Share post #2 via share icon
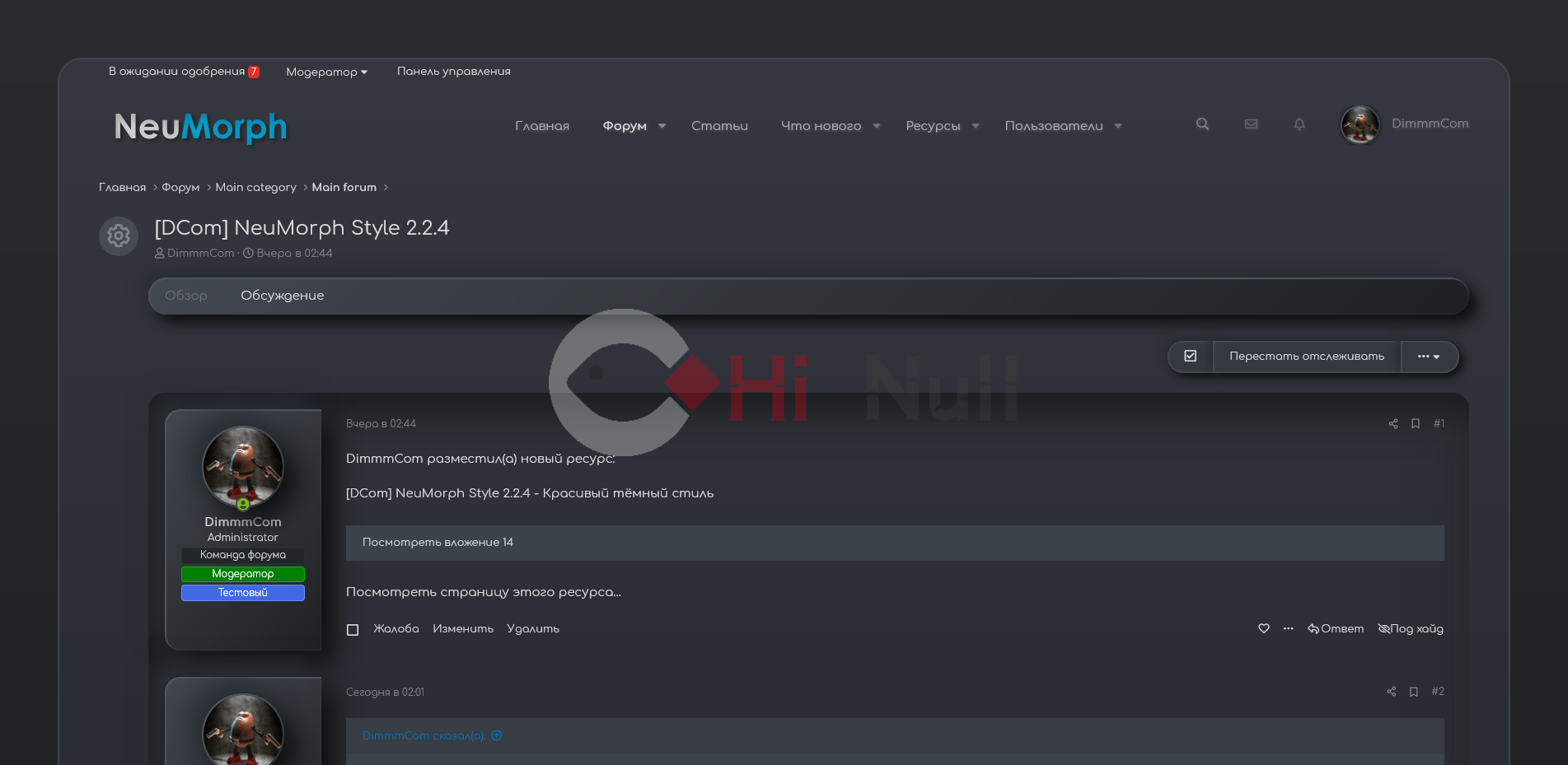This screenshot has width=1568, height=765. [x=1392, y=692]
